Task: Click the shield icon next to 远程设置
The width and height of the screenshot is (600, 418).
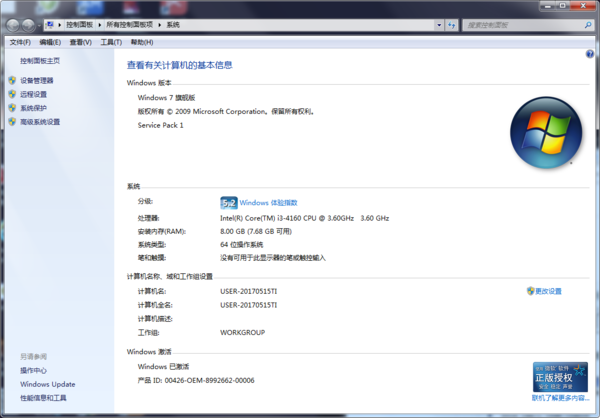Action: tap(12, 94)
